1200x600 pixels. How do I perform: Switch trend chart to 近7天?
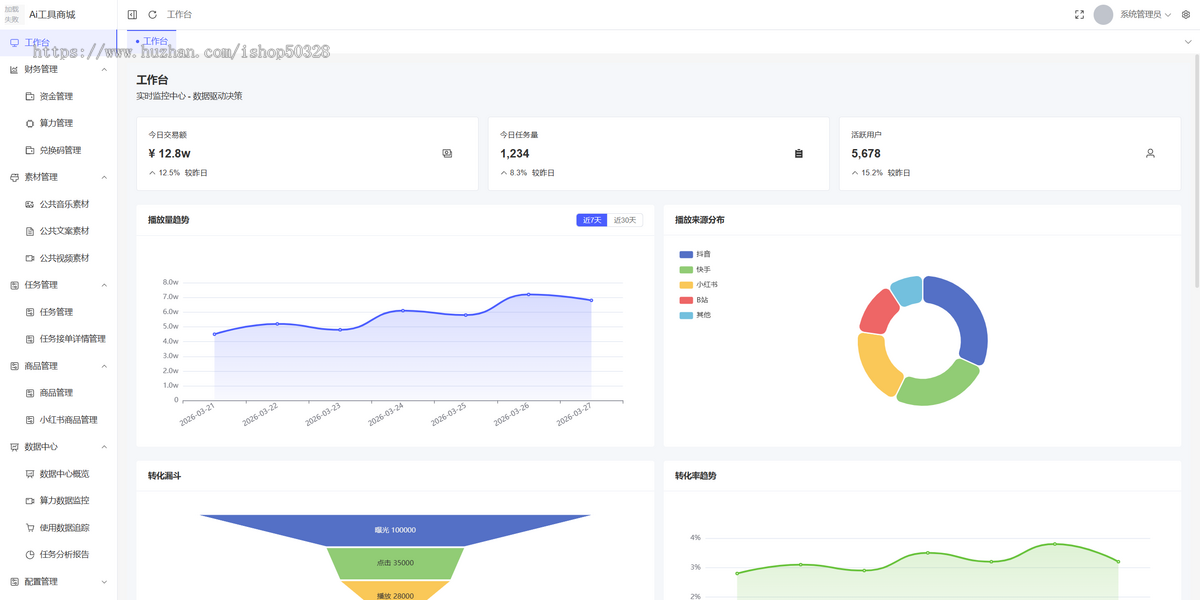(592, 220)
